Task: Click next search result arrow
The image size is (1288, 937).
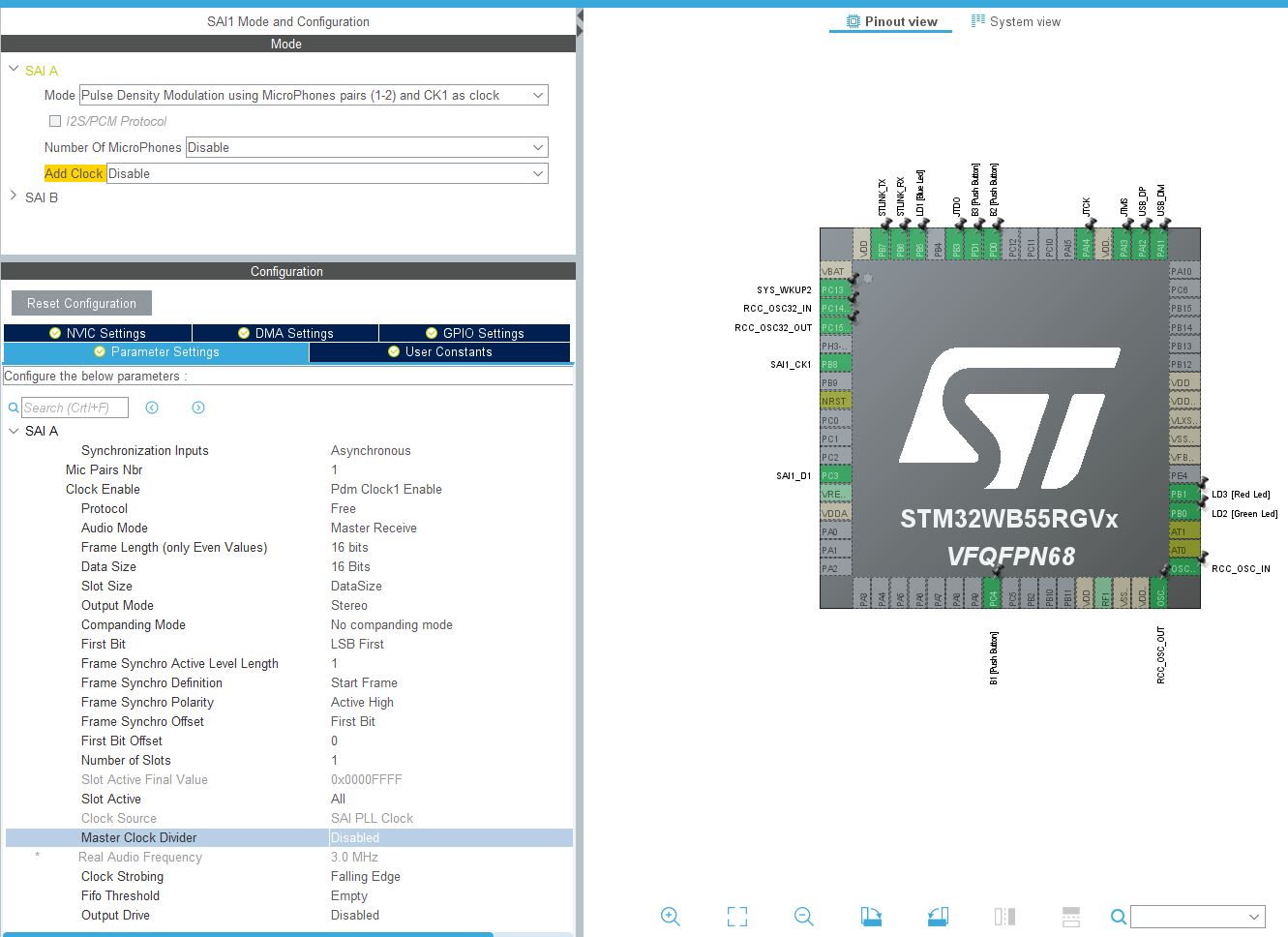Action: (198, 408)
